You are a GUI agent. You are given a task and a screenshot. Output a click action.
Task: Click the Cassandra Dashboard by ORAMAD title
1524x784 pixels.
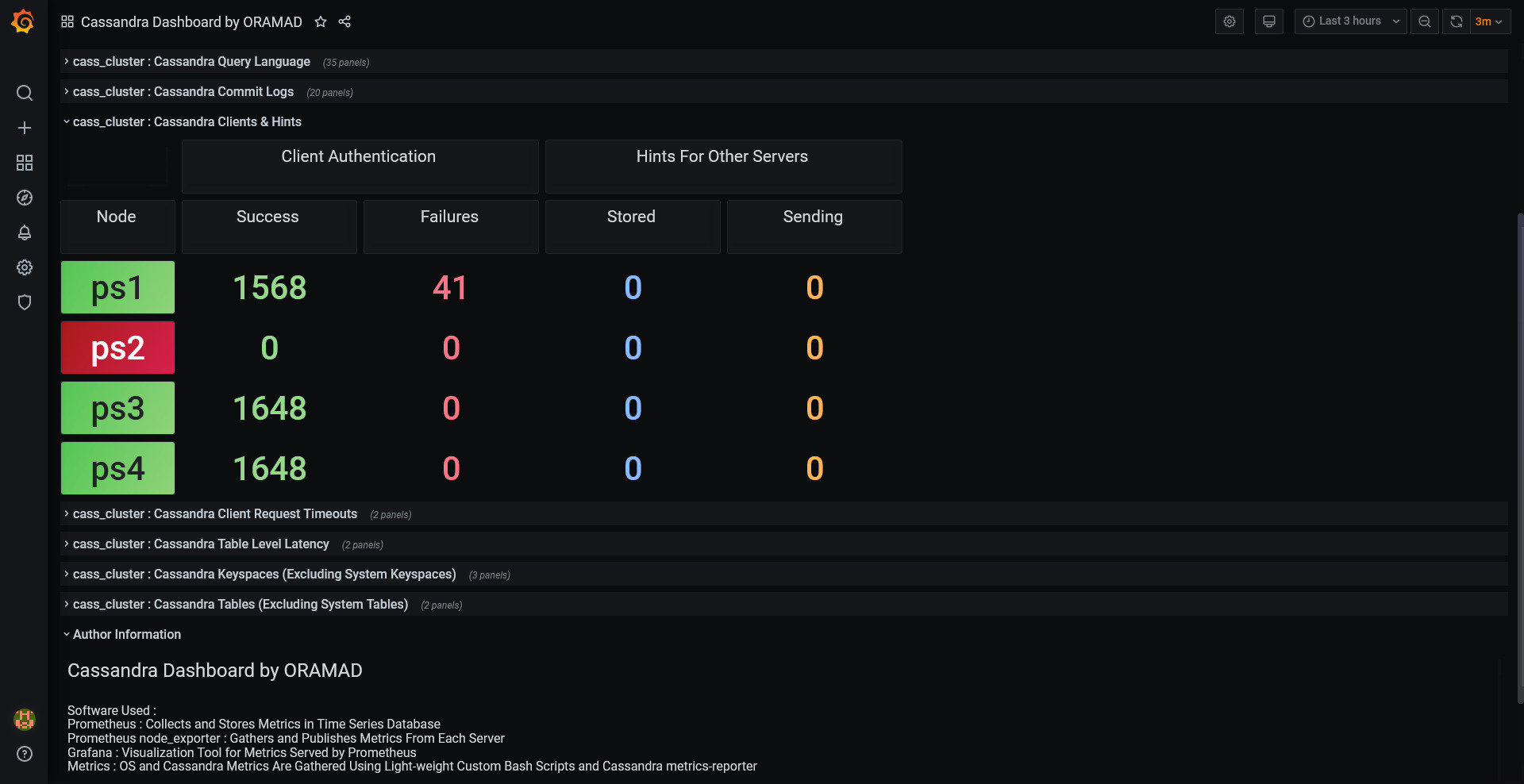(191, 21)
